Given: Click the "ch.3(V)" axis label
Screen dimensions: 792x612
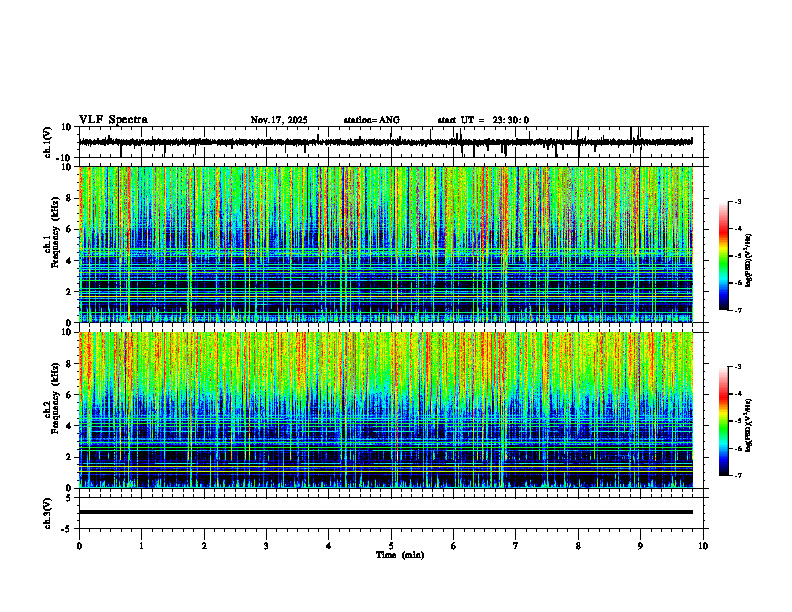Looking at the screenshot, I should pyautogui.click(x=47, y=513).
